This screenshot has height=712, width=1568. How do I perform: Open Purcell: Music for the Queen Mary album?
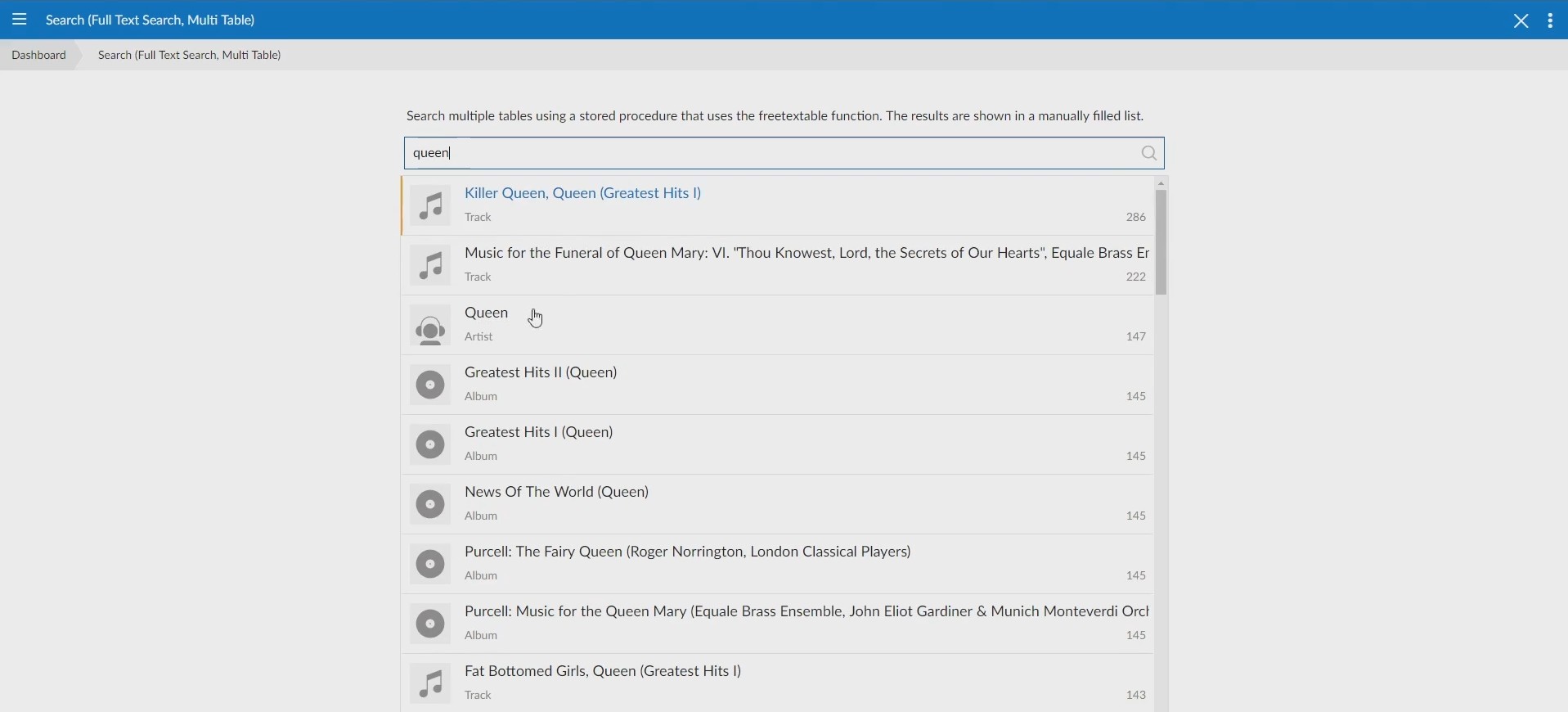click(x=806, y=612)
